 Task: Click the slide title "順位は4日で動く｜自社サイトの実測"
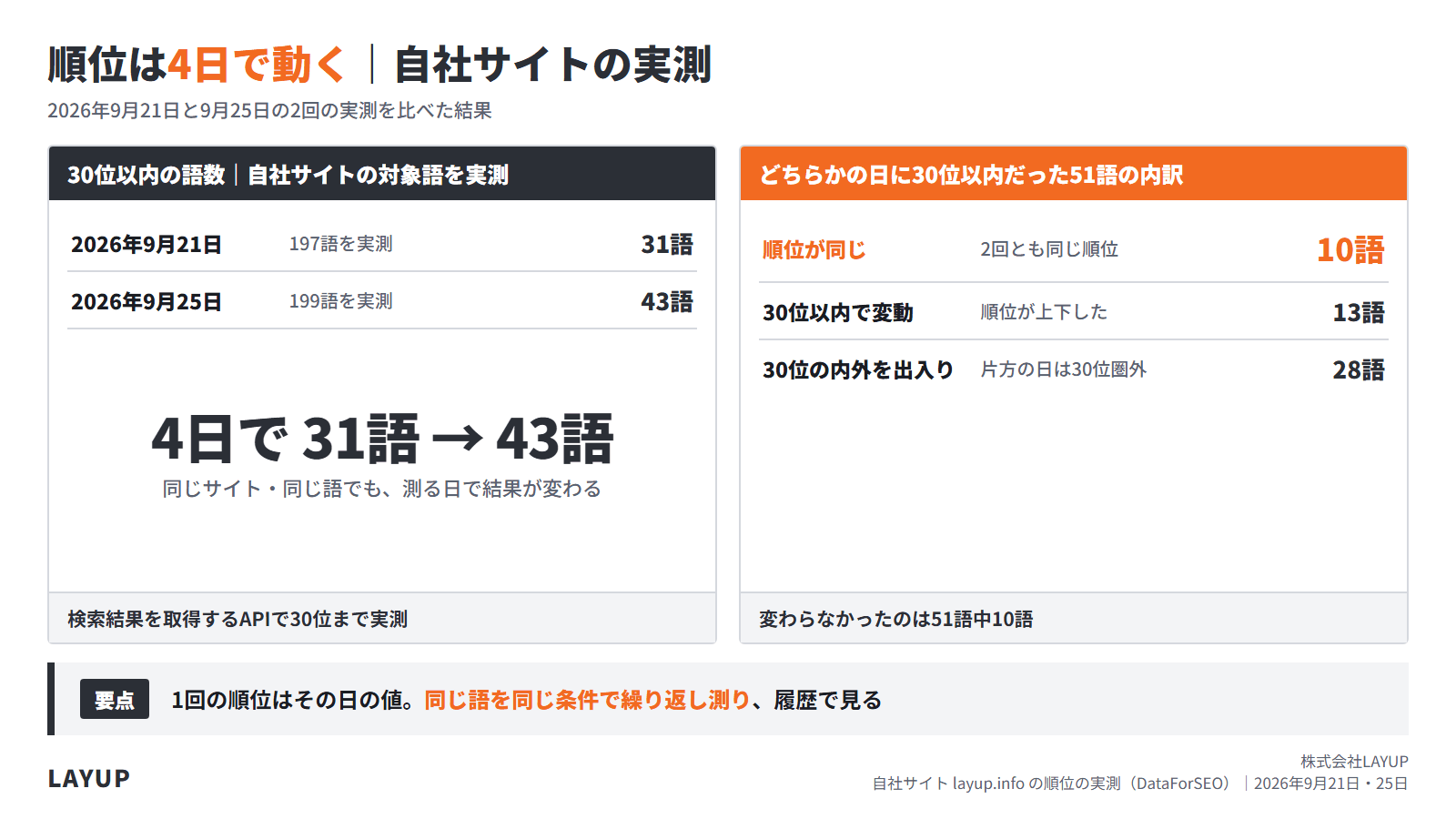coord(379,65)
